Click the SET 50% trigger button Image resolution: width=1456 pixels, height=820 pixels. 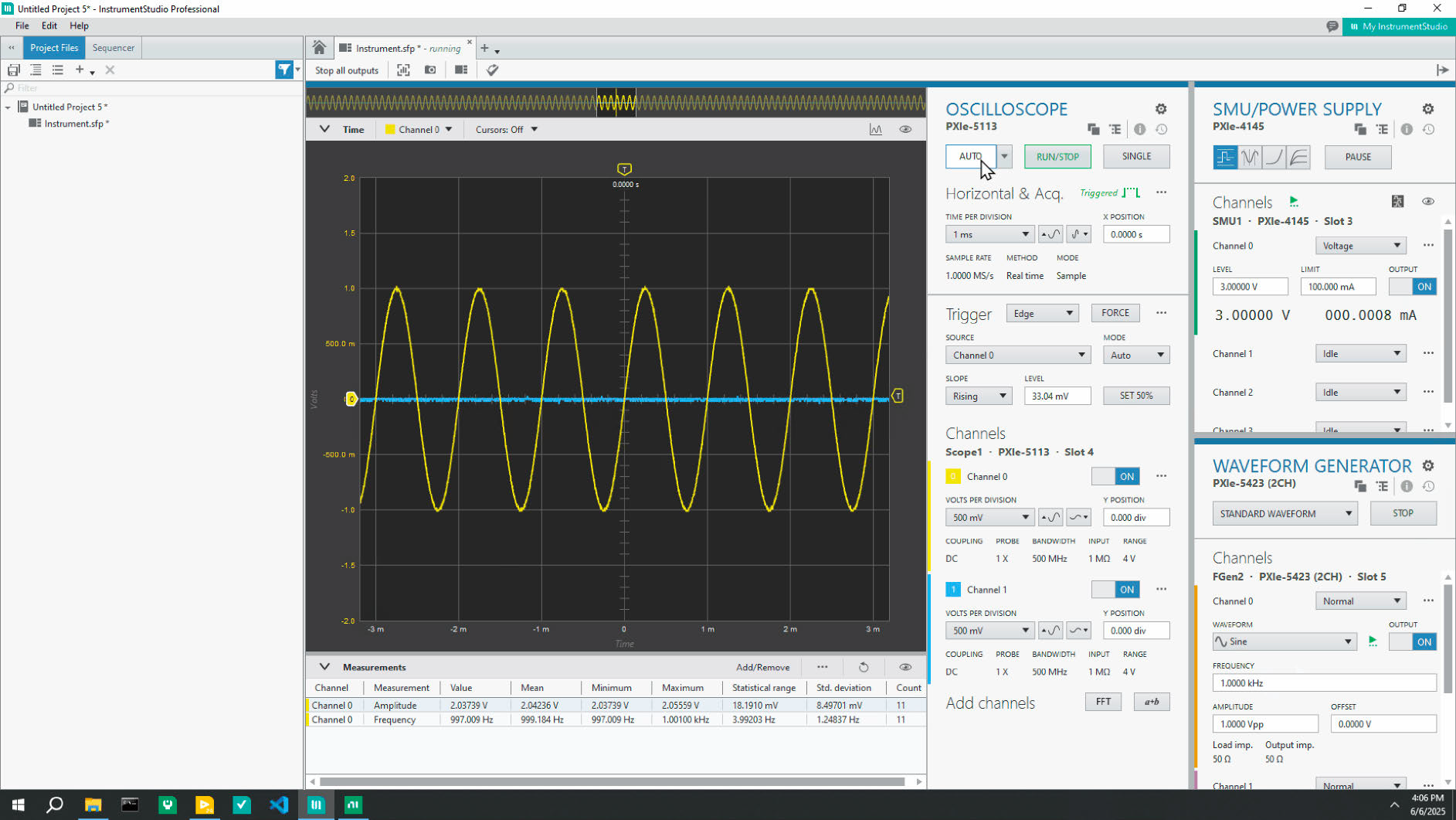(1135, 396)
